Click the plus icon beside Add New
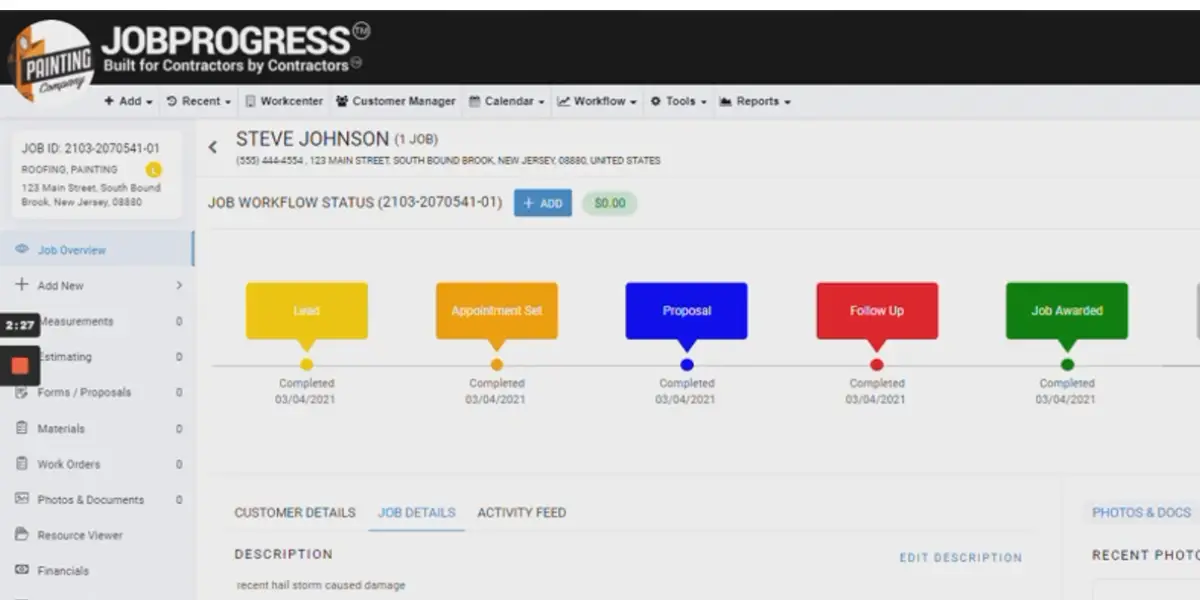This screenshot has height=600, width=1200. [22, 285]
